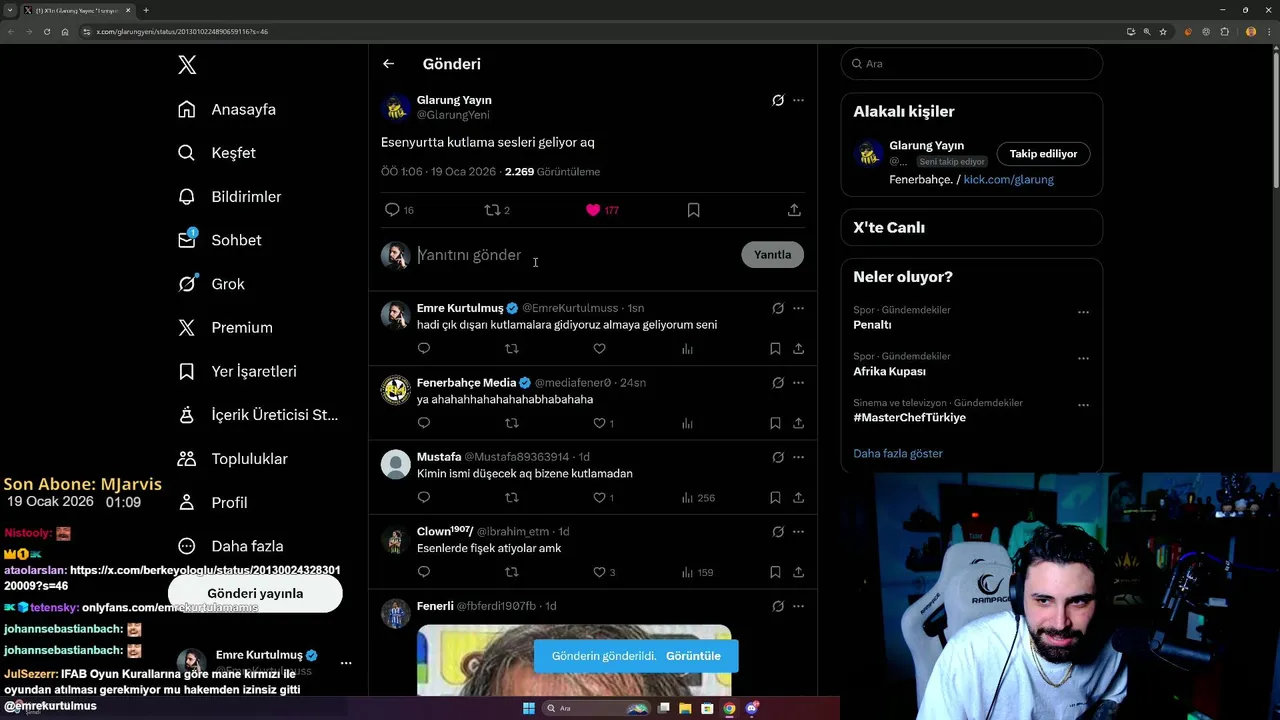Open account menu dots beside Emre Kurtulmuş

pyautogui.click(x=346, y=663)
